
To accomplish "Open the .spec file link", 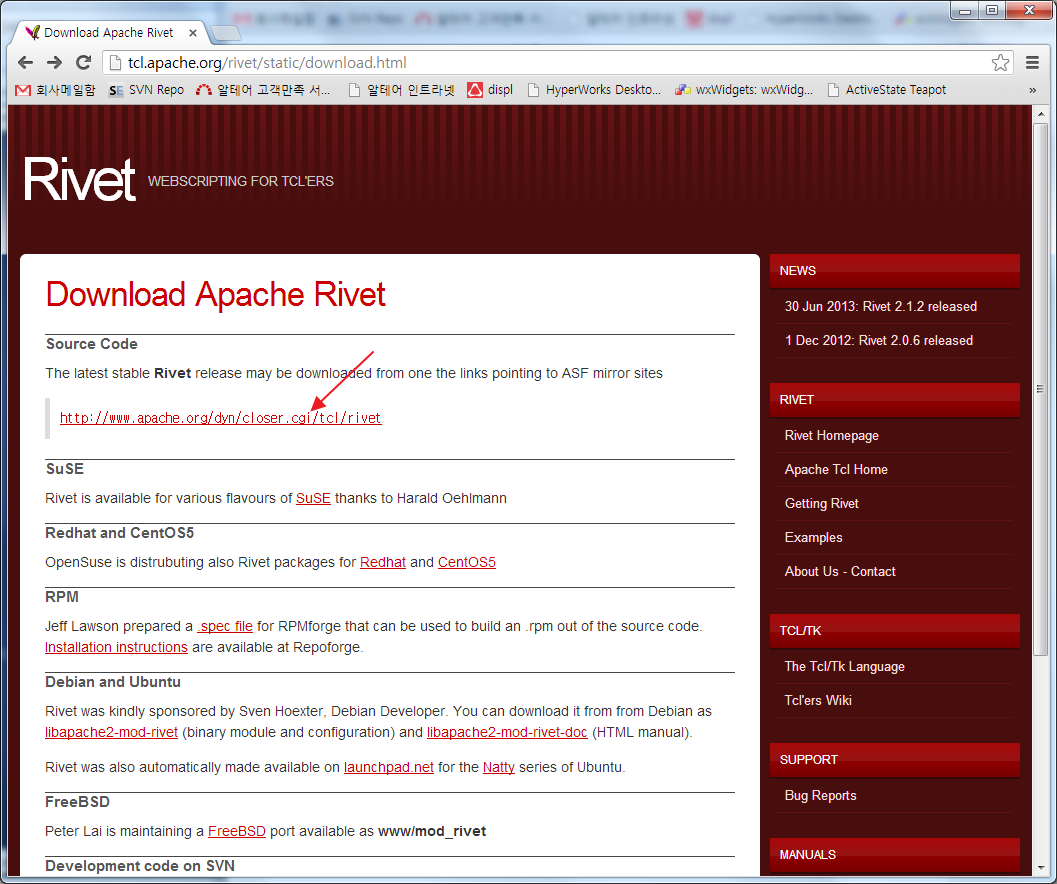I will [225, 626].
